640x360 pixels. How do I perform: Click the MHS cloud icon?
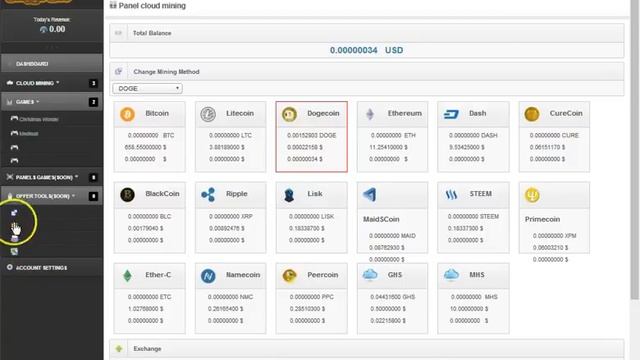pyautogui.click(x=451, y=275)
